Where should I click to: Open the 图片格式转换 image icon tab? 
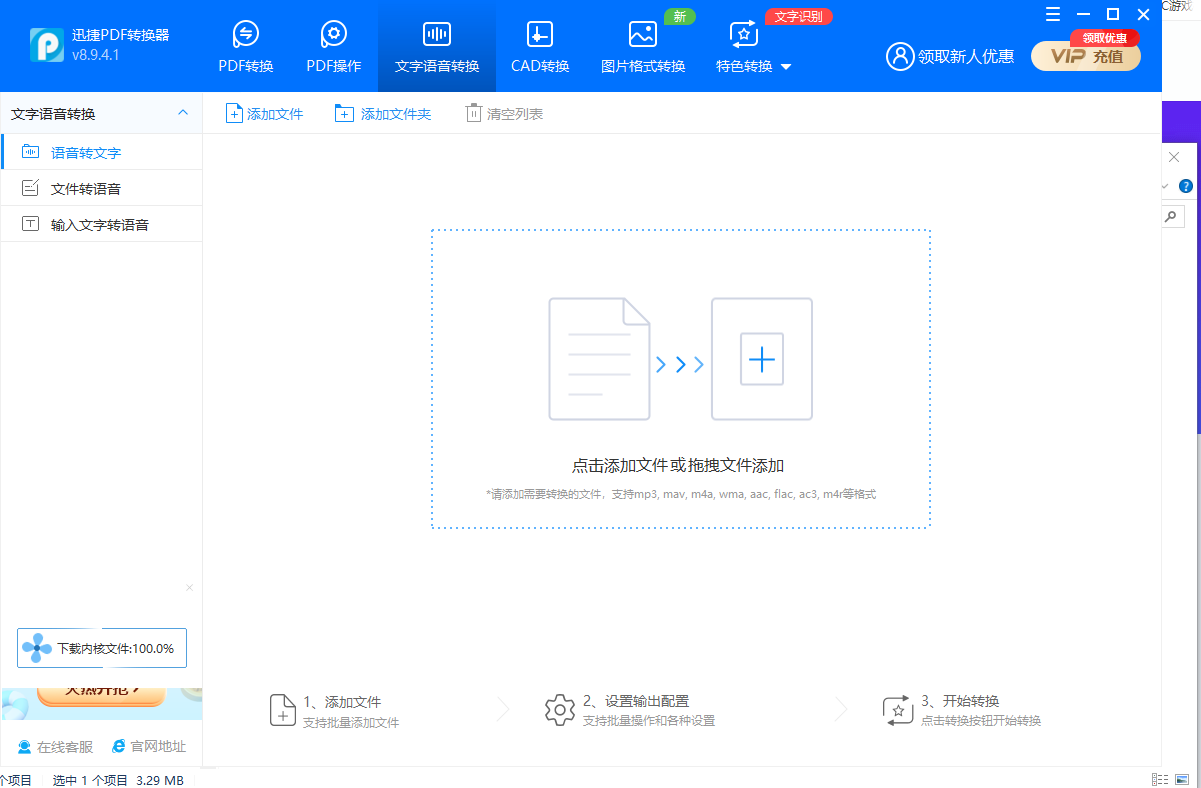[642, 35]
